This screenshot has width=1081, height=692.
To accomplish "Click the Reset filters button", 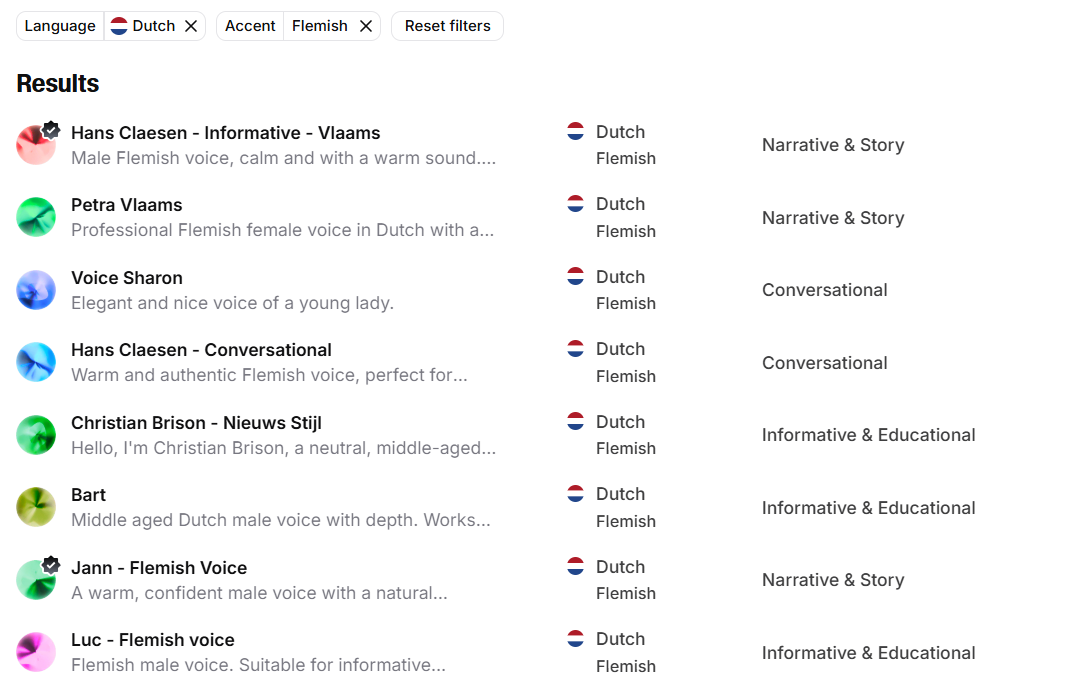I will (447, 26).
